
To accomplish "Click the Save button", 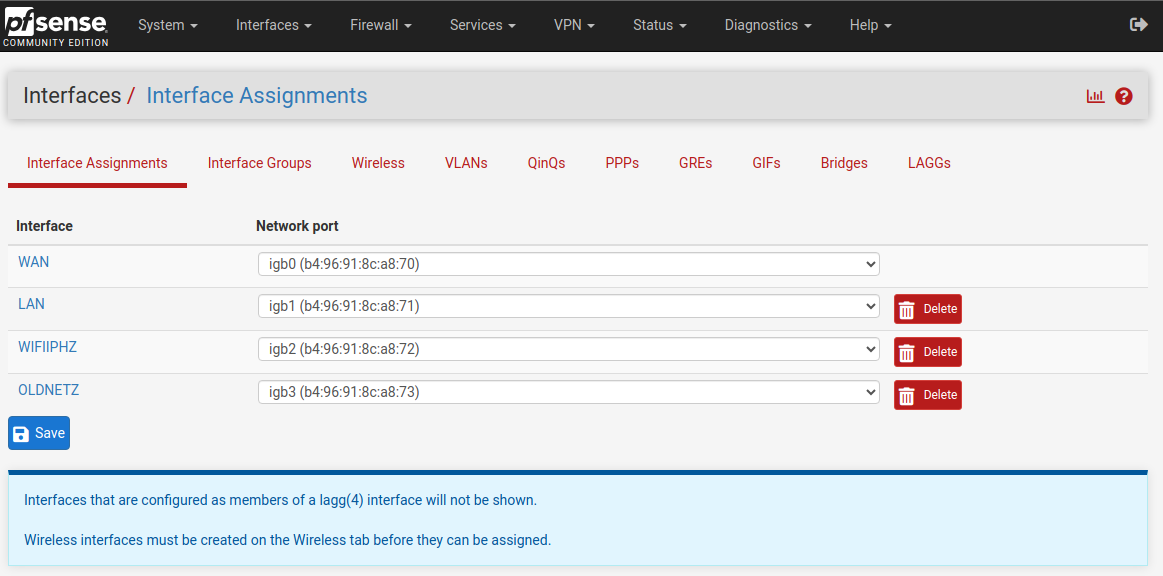I will [38, 432].
